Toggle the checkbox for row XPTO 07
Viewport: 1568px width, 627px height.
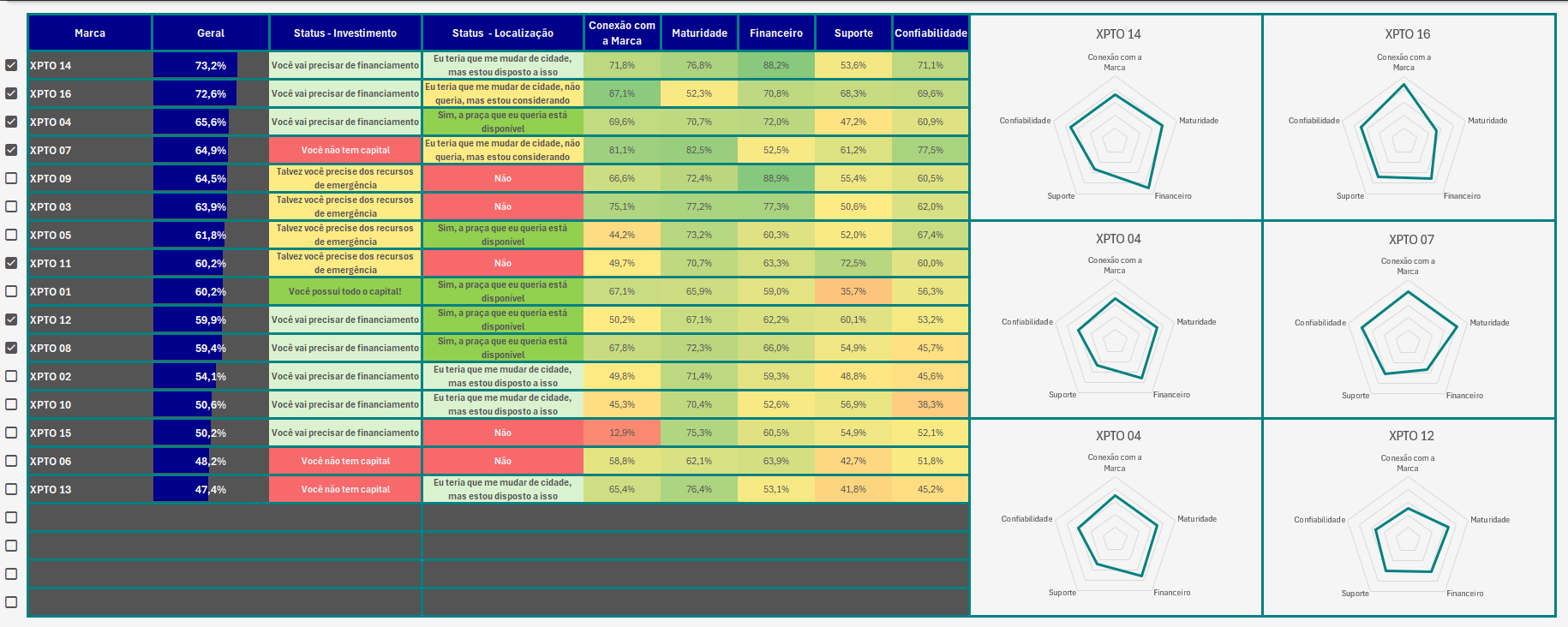coord(11,150)
